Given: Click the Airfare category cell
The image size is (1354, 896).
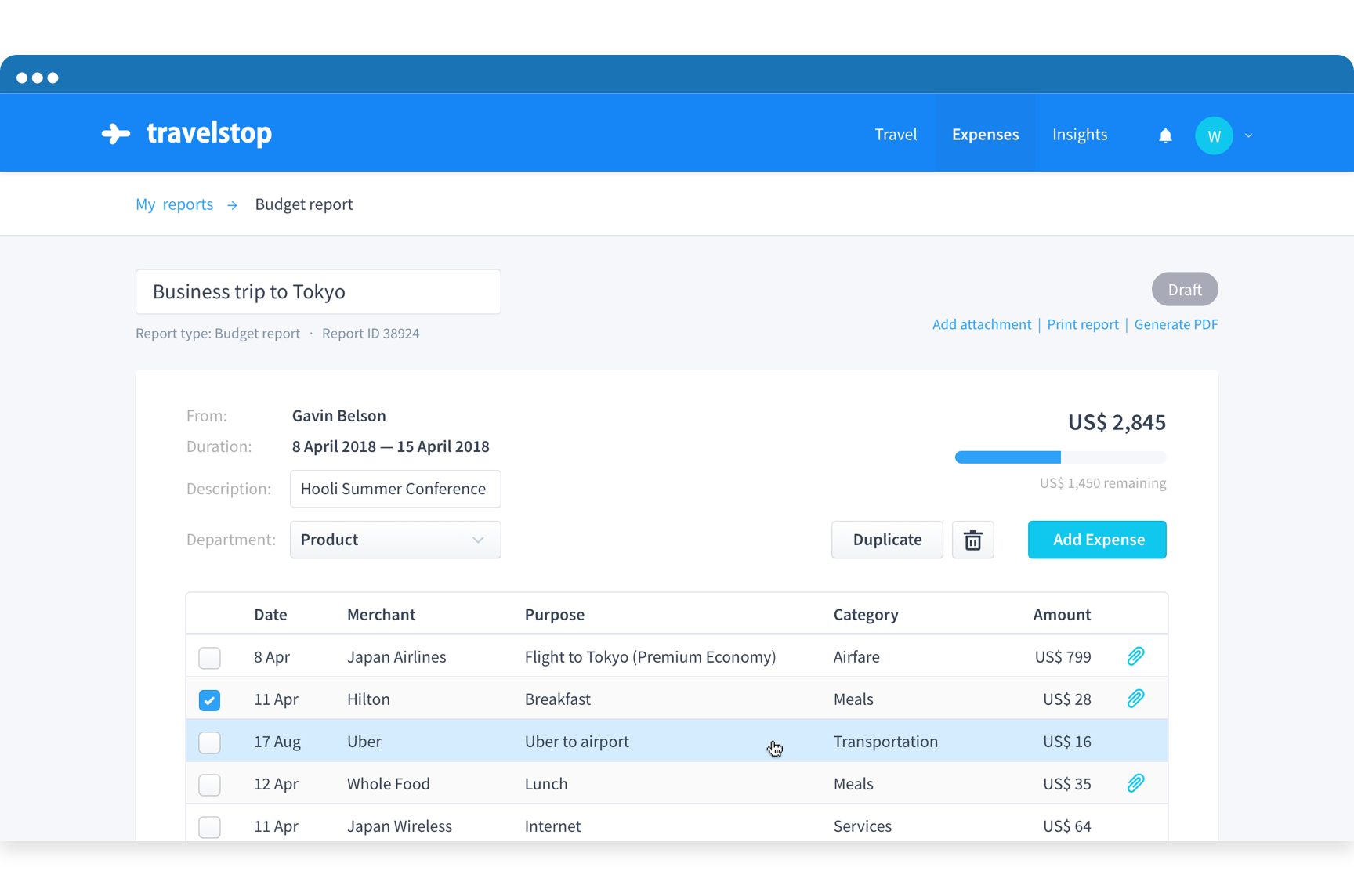Looking at the screenshot, I should click(x=856, y=657).
